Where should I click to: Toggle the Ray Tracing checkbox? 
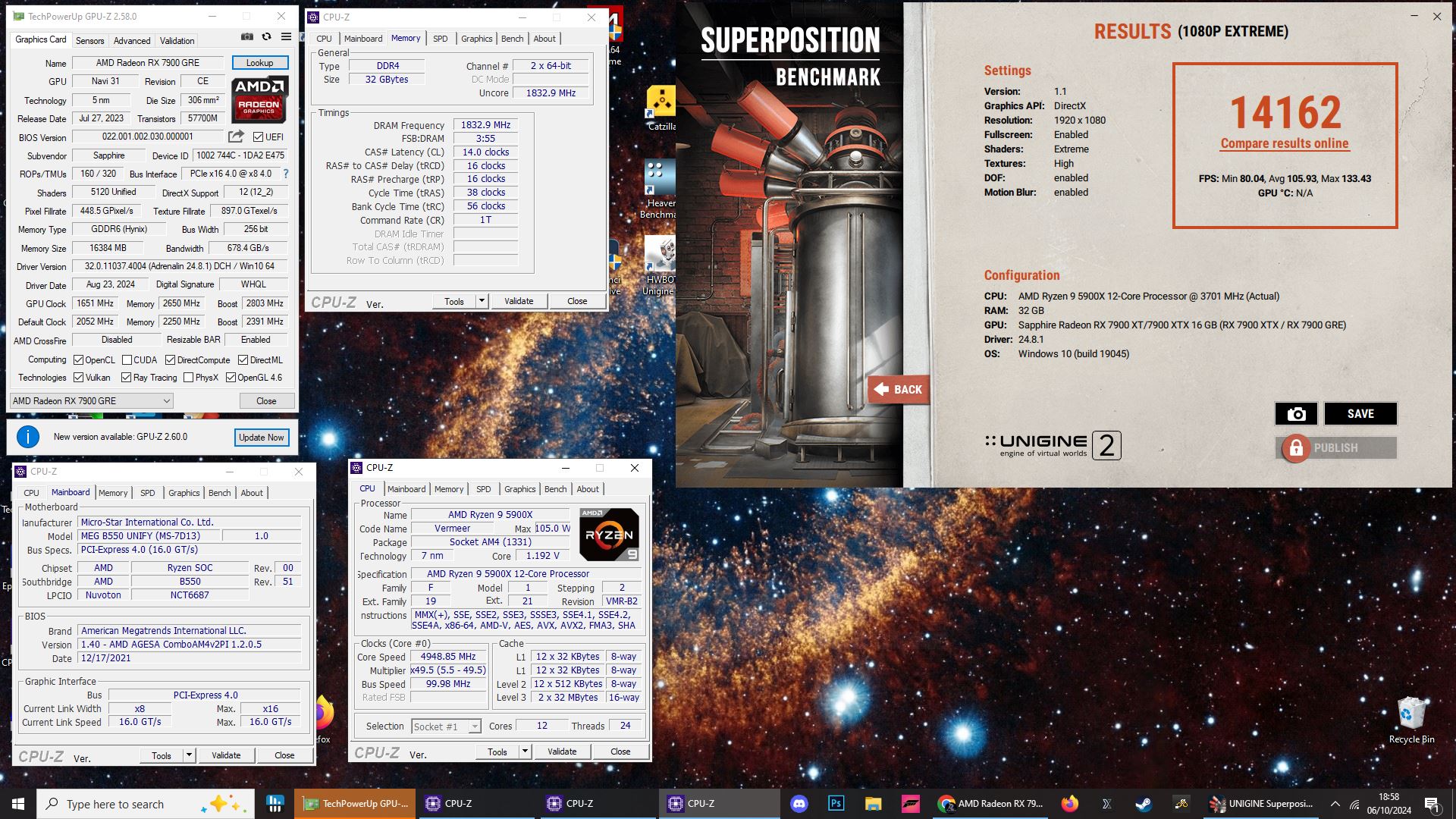[126, 378]
